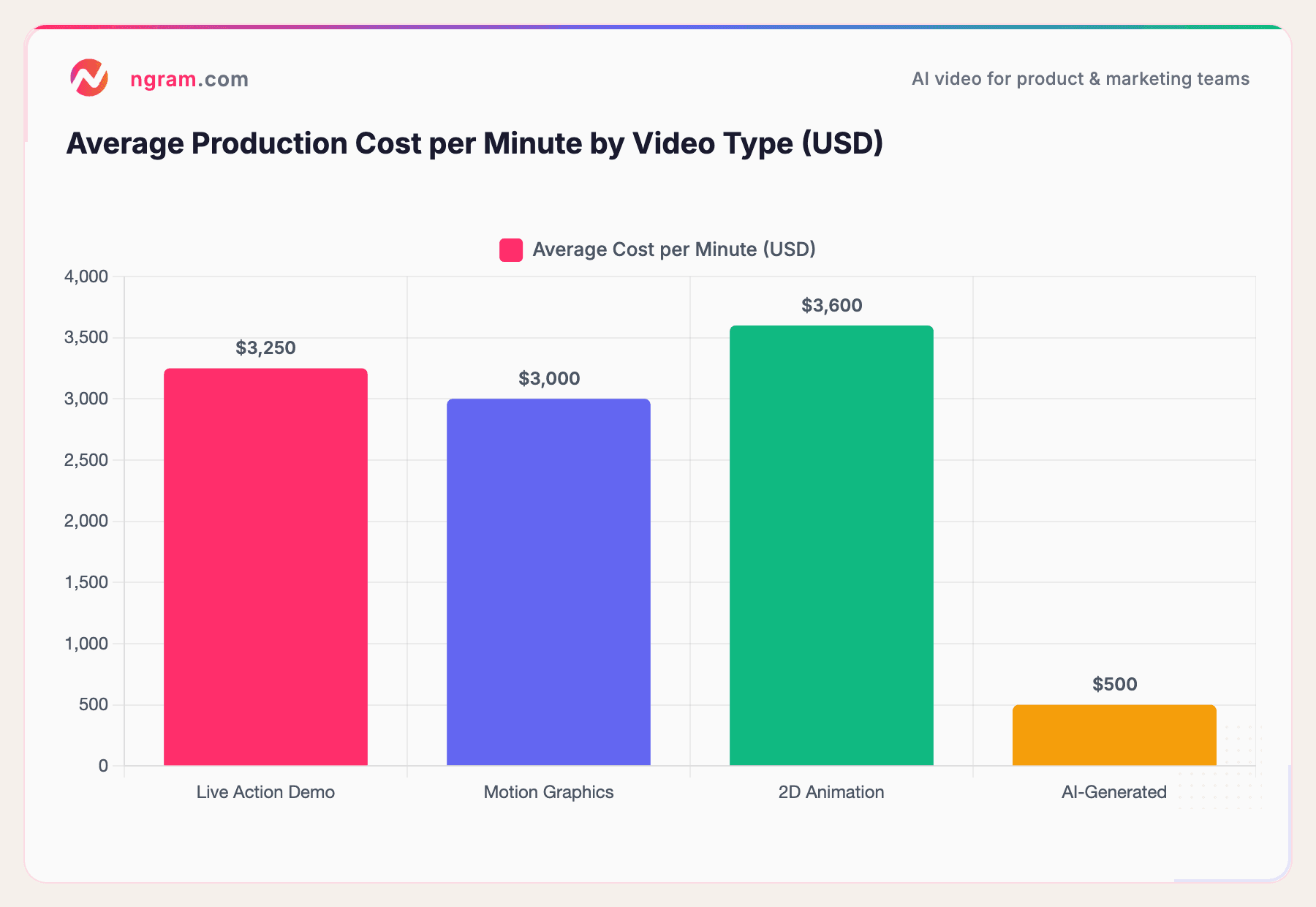1316x907 pixels.
Task: Toggle the Average Cost per Minute legend entry
Action: click(x=673, y=249)
